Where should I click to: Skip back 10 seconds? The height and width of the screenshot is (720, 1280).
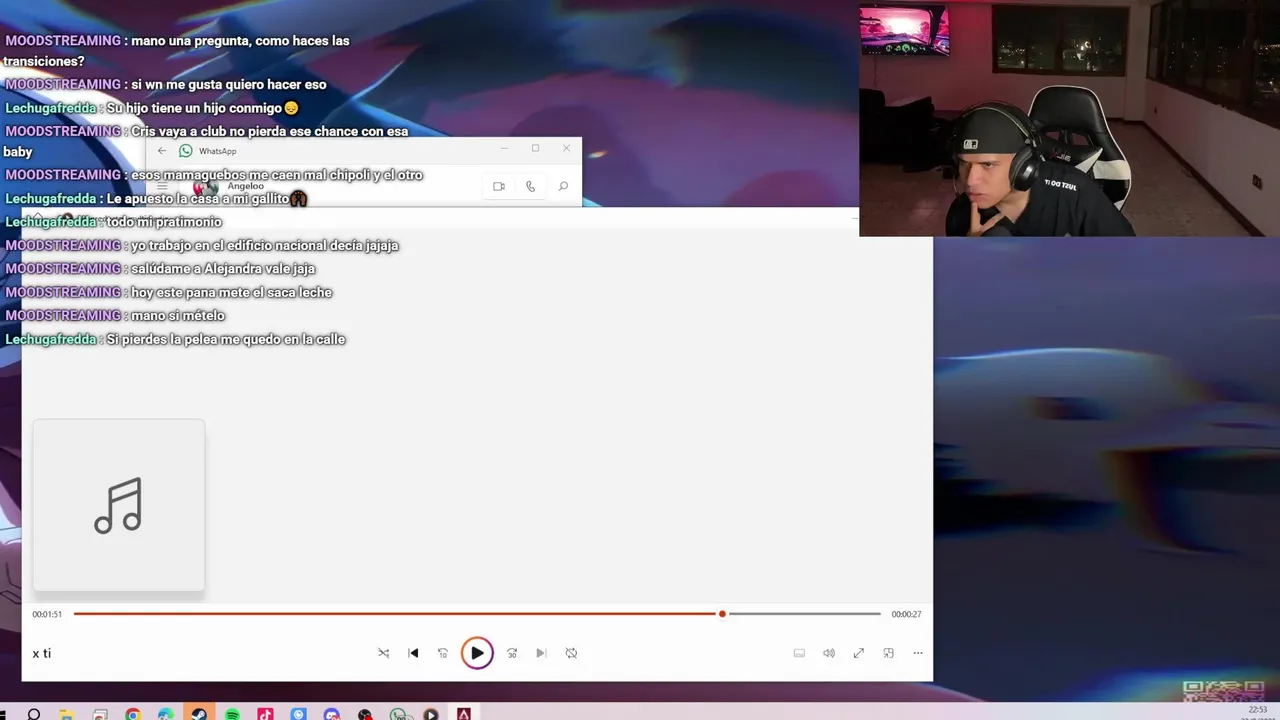[443, 653]
